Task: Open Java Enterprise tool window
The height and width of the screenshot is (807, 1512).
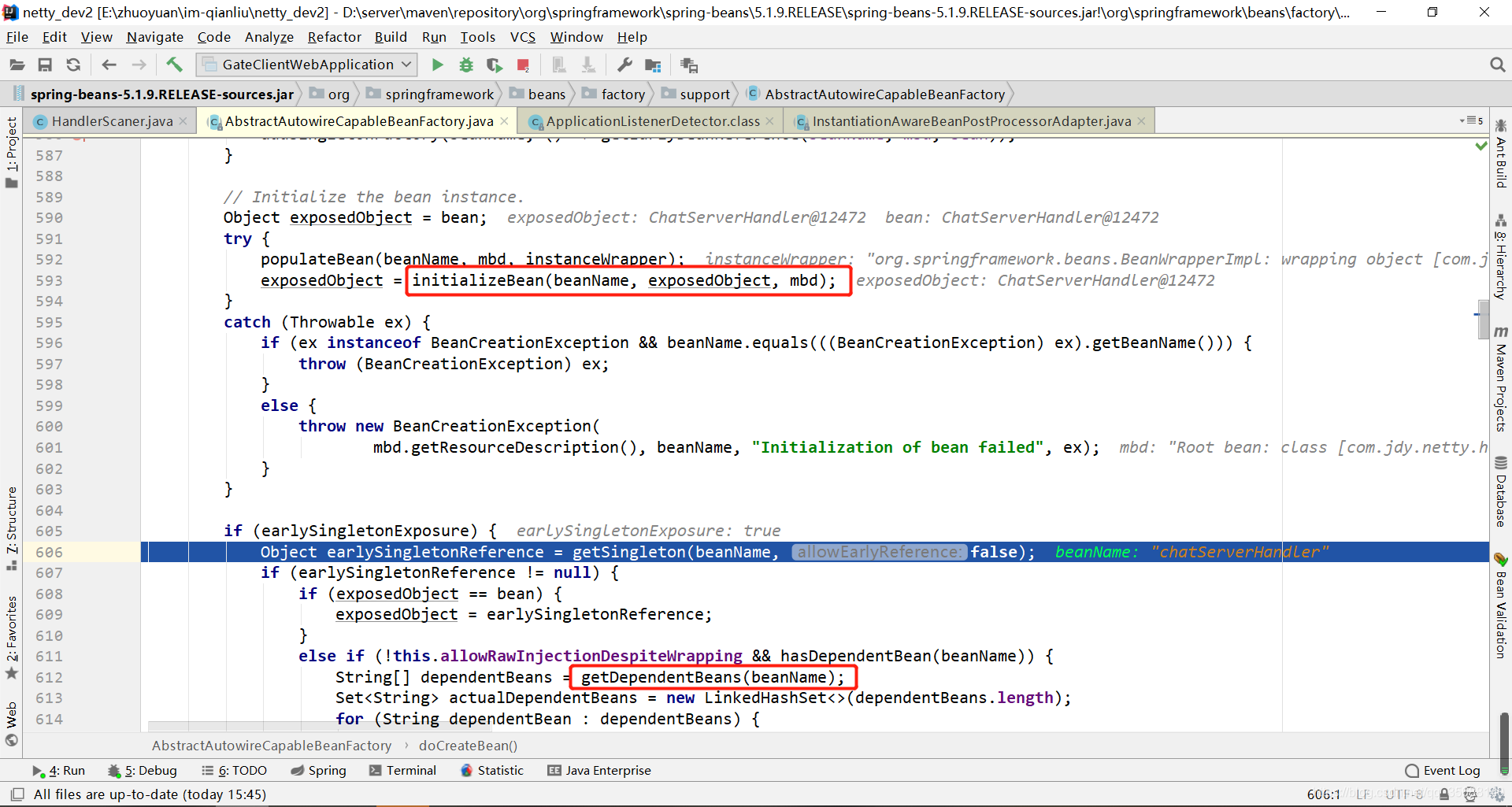Action: (x=599, y=771)
